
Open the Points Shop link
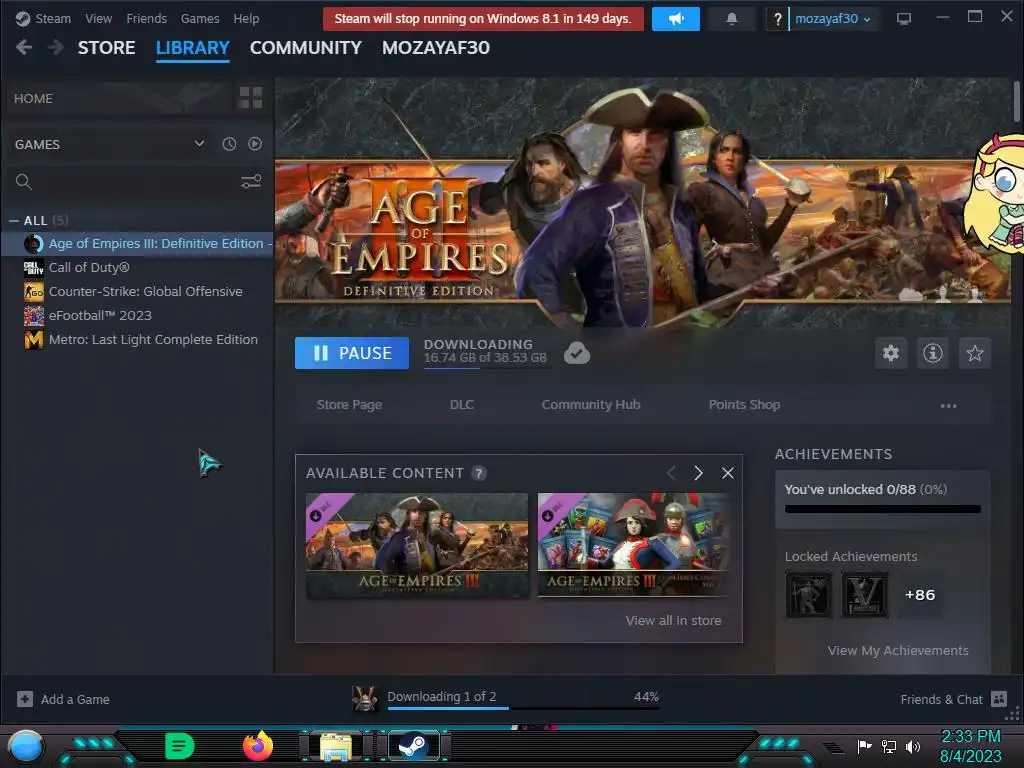(x=744, y=405)
